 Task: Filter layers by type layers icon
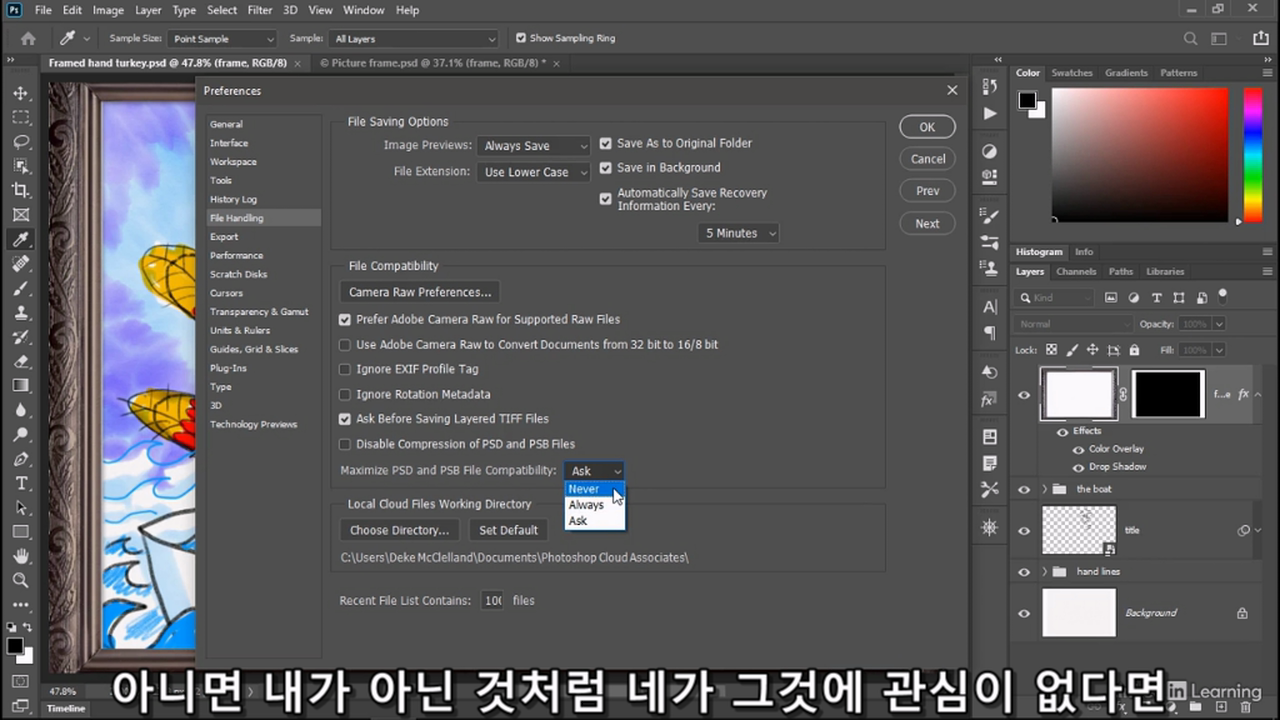(x=1156, y=298)
